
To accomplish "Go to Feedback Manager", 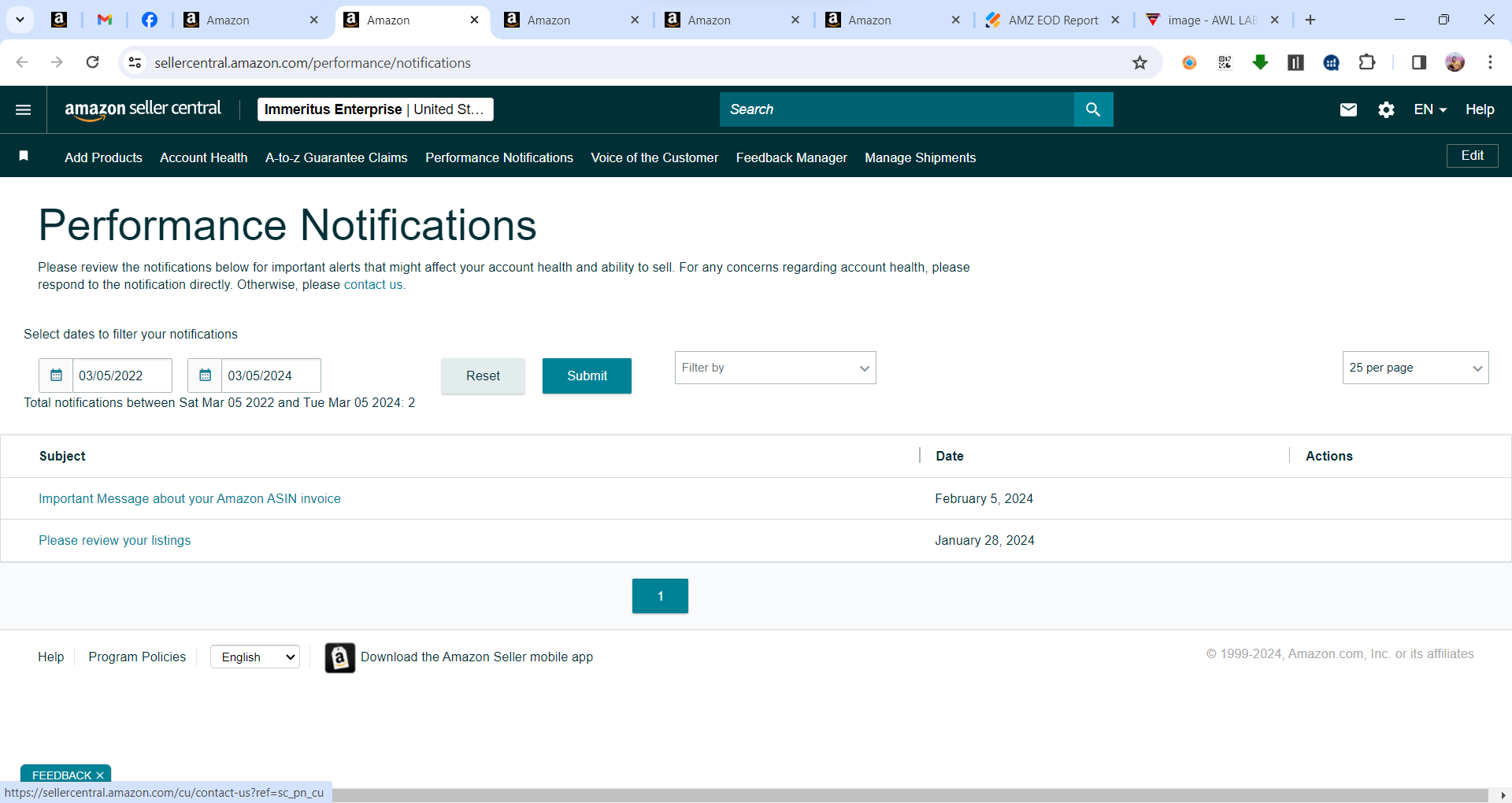I will (791, 157).
